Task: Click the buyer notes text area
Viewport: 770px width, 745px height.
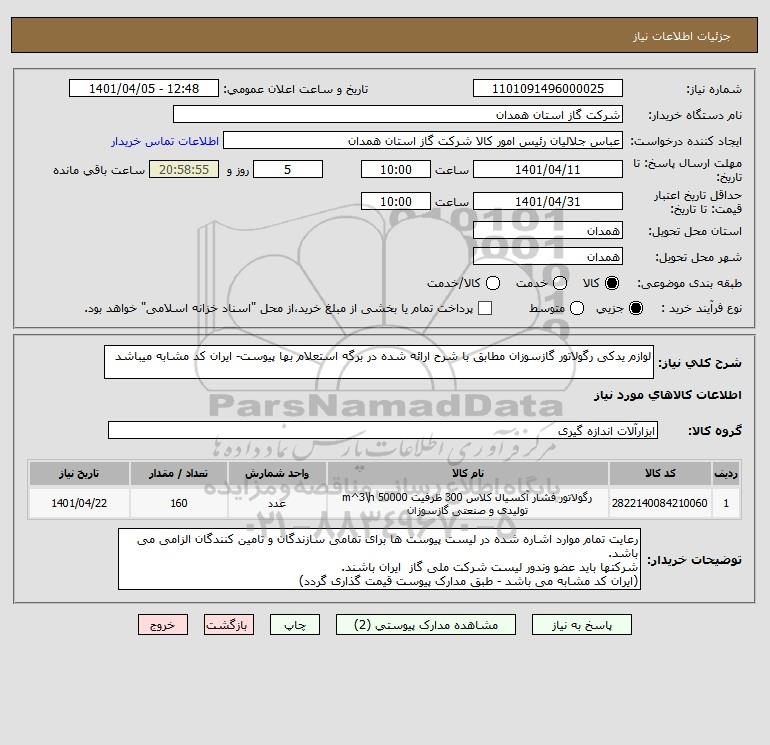Action: click(x=379, y=559)
